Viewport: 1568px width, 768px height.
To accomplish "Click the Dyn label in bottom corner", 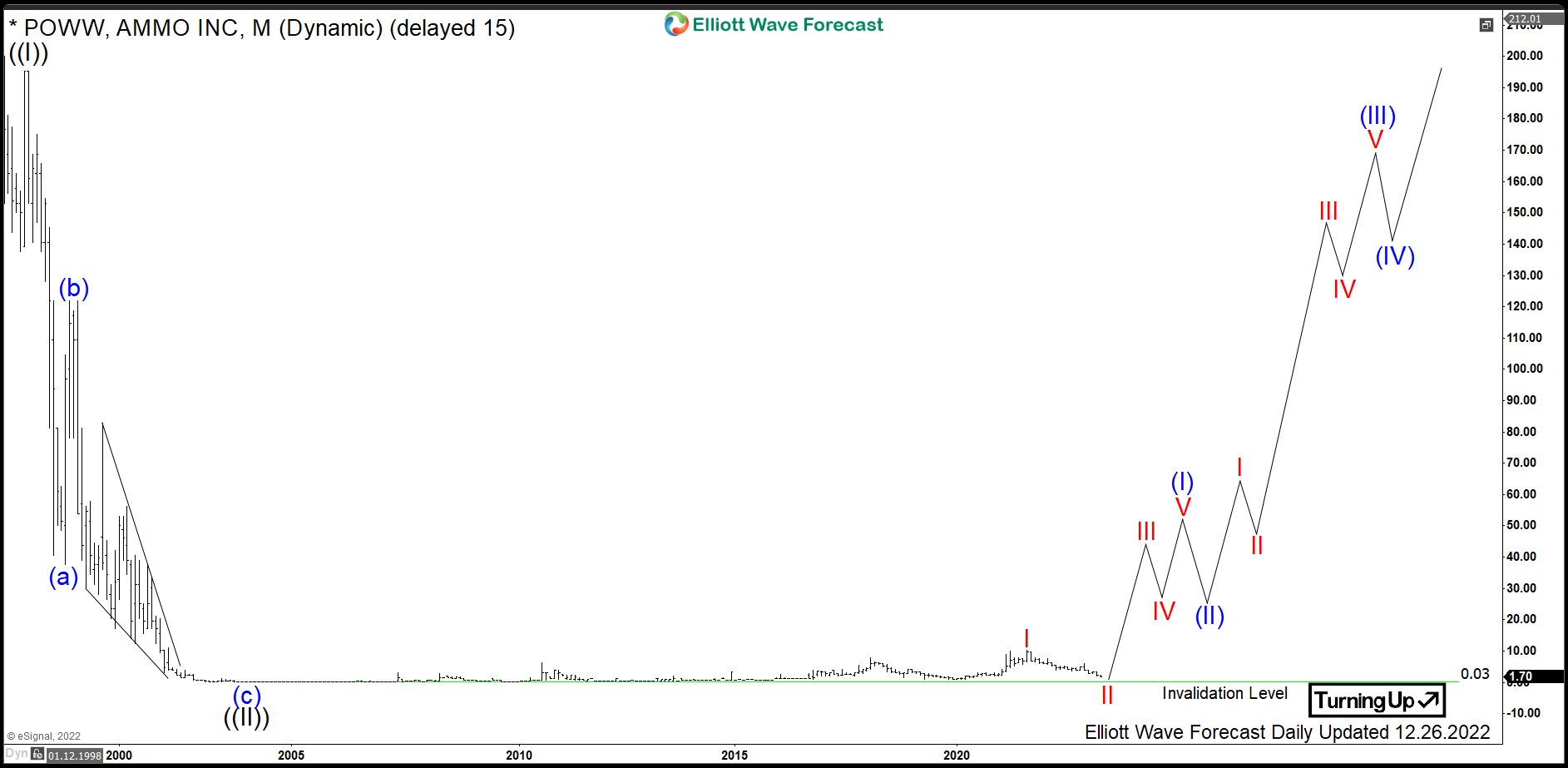I will tap(16, 754).
